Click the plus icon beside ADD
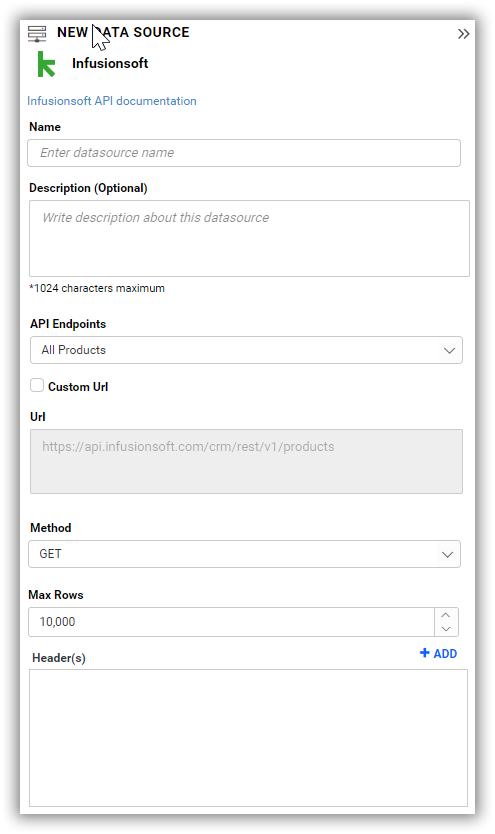The height and width of the screenshot is (834, 495). pyautogui.click(x=424, y=653)
